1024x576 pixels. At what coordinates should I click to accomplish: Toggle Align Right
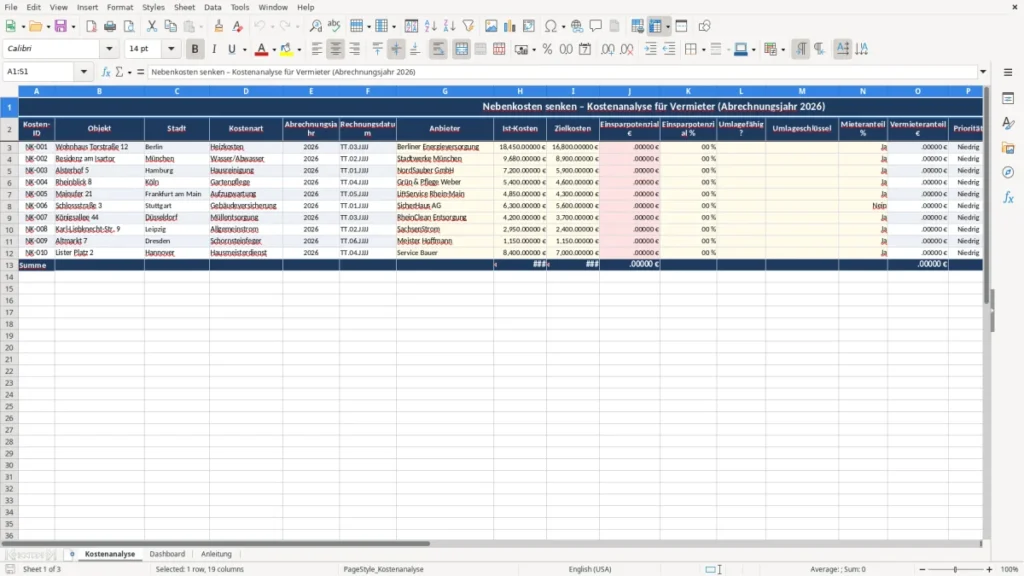[355, 49]
